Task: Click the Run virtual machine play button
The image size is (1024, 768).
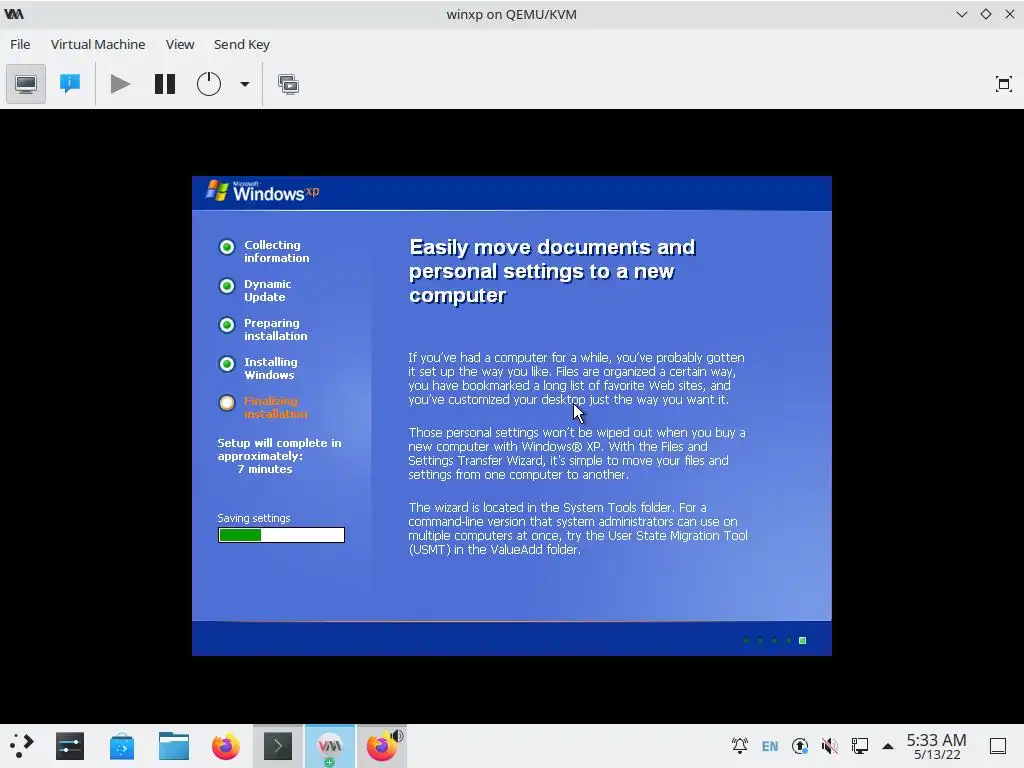Action: [120, 84]
